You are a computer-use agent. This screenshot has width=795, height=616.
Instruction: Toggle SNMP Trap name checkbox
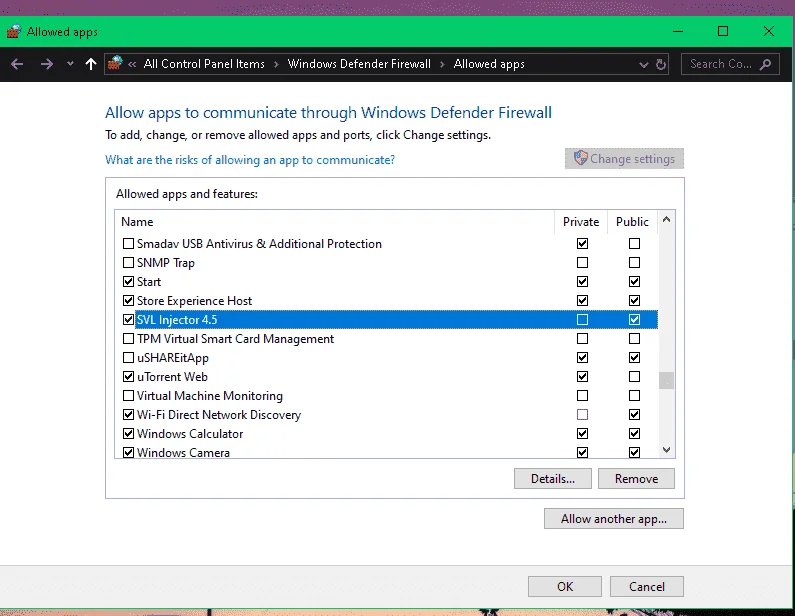pos(128,263)
